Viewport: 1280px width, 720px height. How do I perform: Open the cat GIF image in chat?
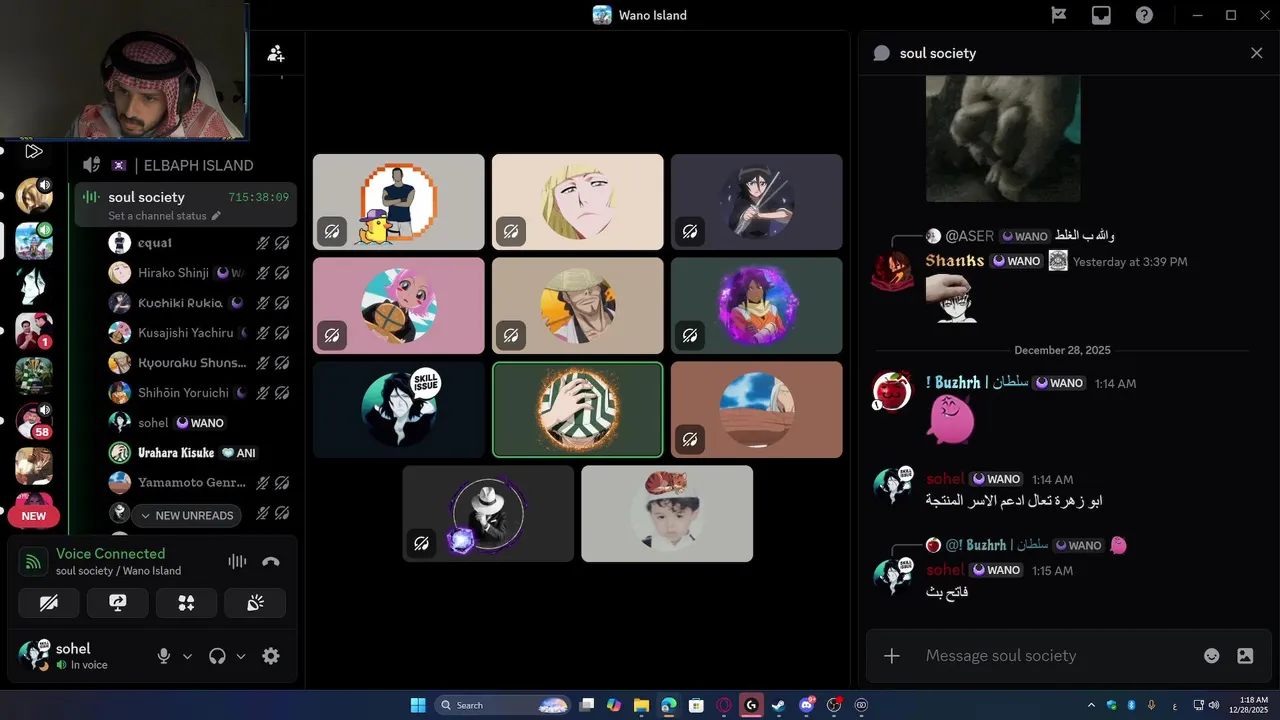pos(1003,138)
